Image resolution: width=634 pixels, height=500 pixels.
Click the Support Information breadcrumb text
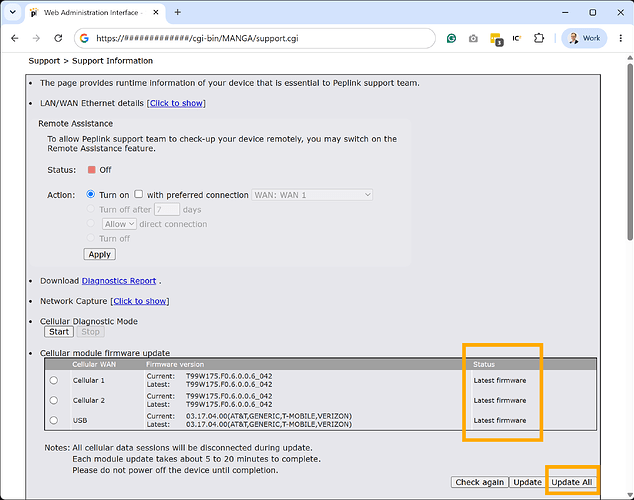coord(112,61)
